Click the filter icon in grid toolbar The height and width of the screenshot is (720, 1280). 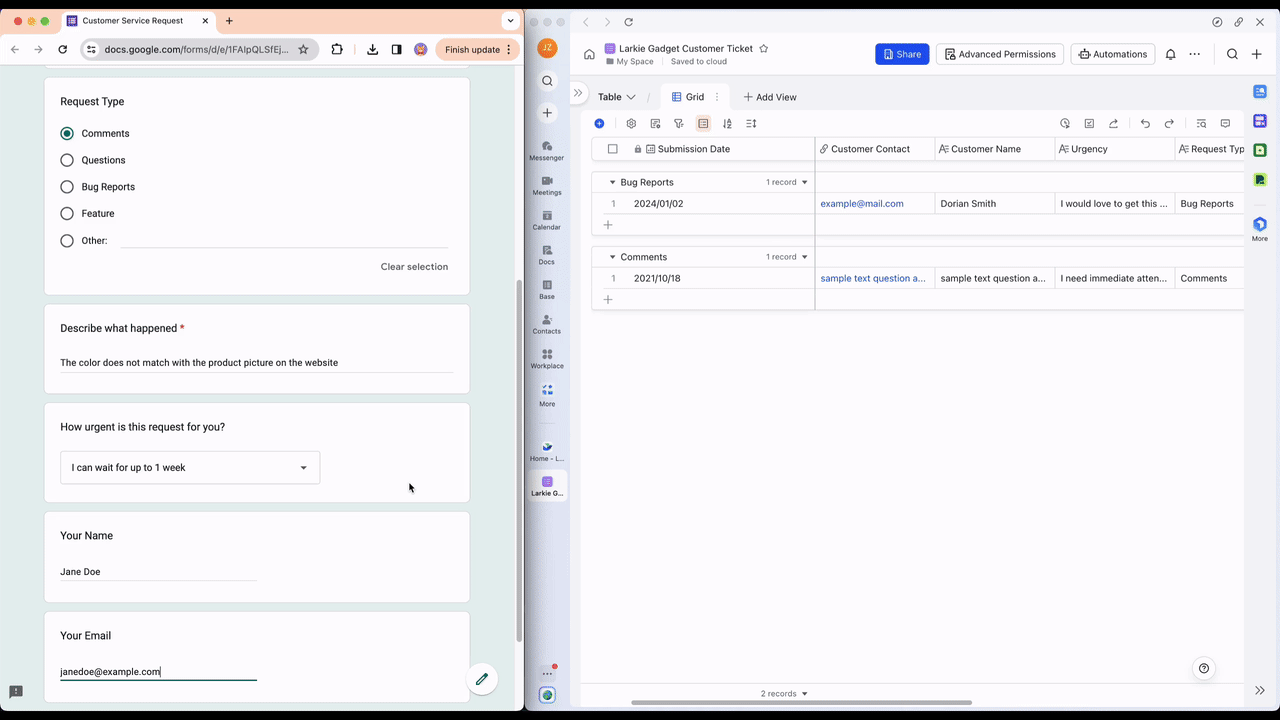coord(679,124)
